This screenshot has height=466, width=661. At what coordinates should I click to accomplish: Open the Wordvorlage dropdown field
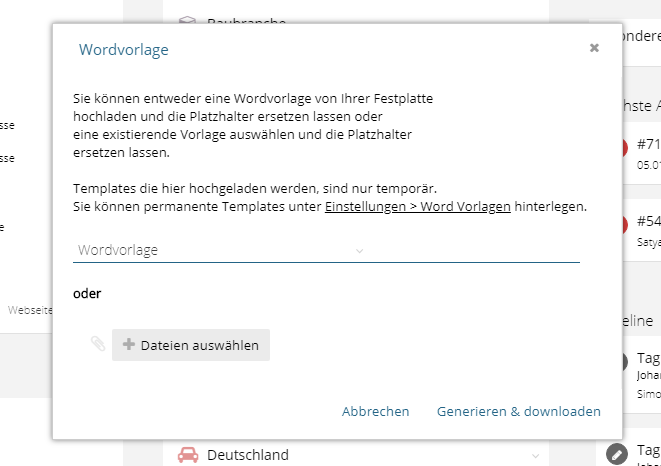coord(326,251)
